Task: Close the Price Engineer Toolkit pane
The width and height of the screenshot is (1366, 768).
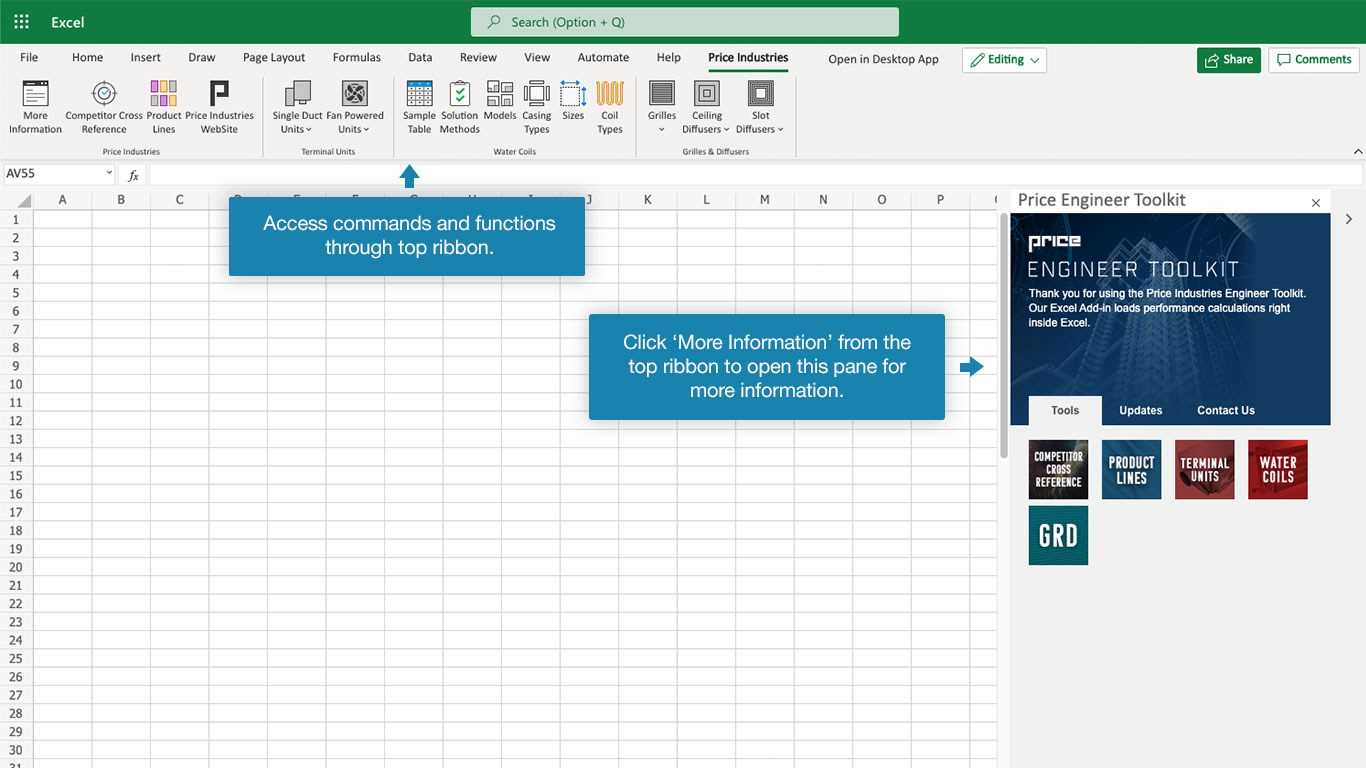Action: coord(1316,203)
